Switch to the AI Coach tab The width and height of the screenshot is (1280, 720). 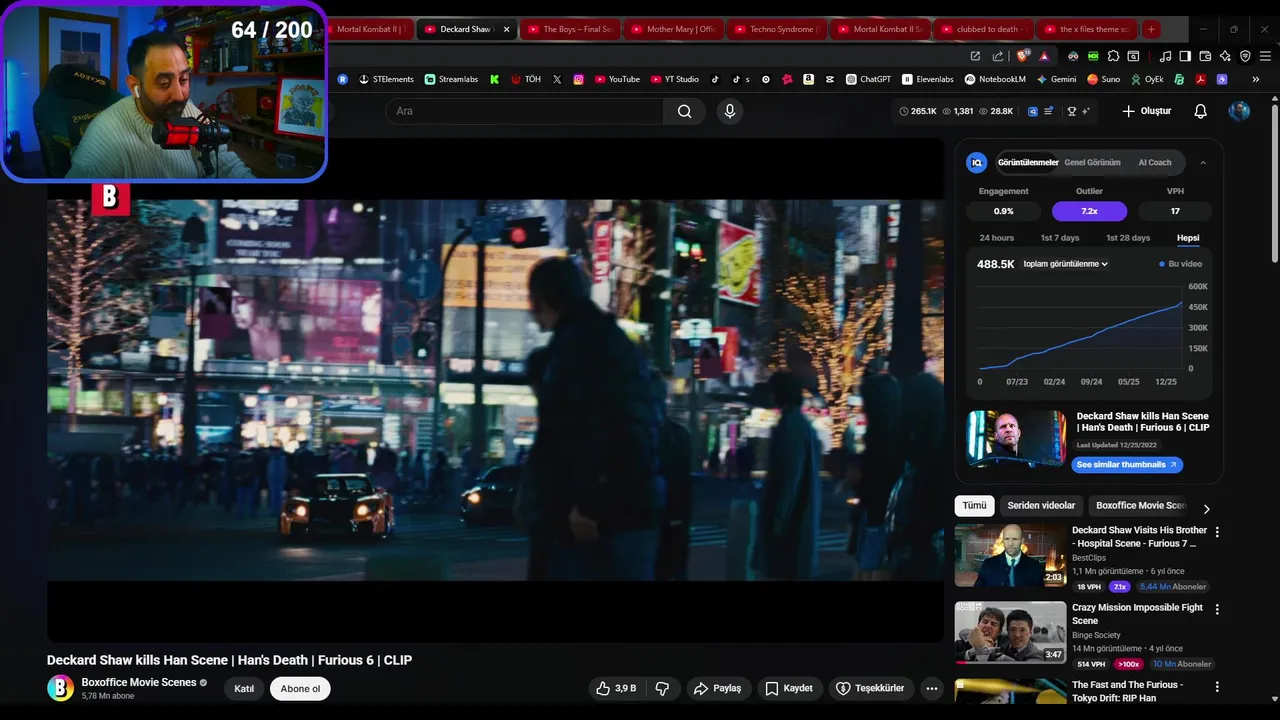(1155, 162)
